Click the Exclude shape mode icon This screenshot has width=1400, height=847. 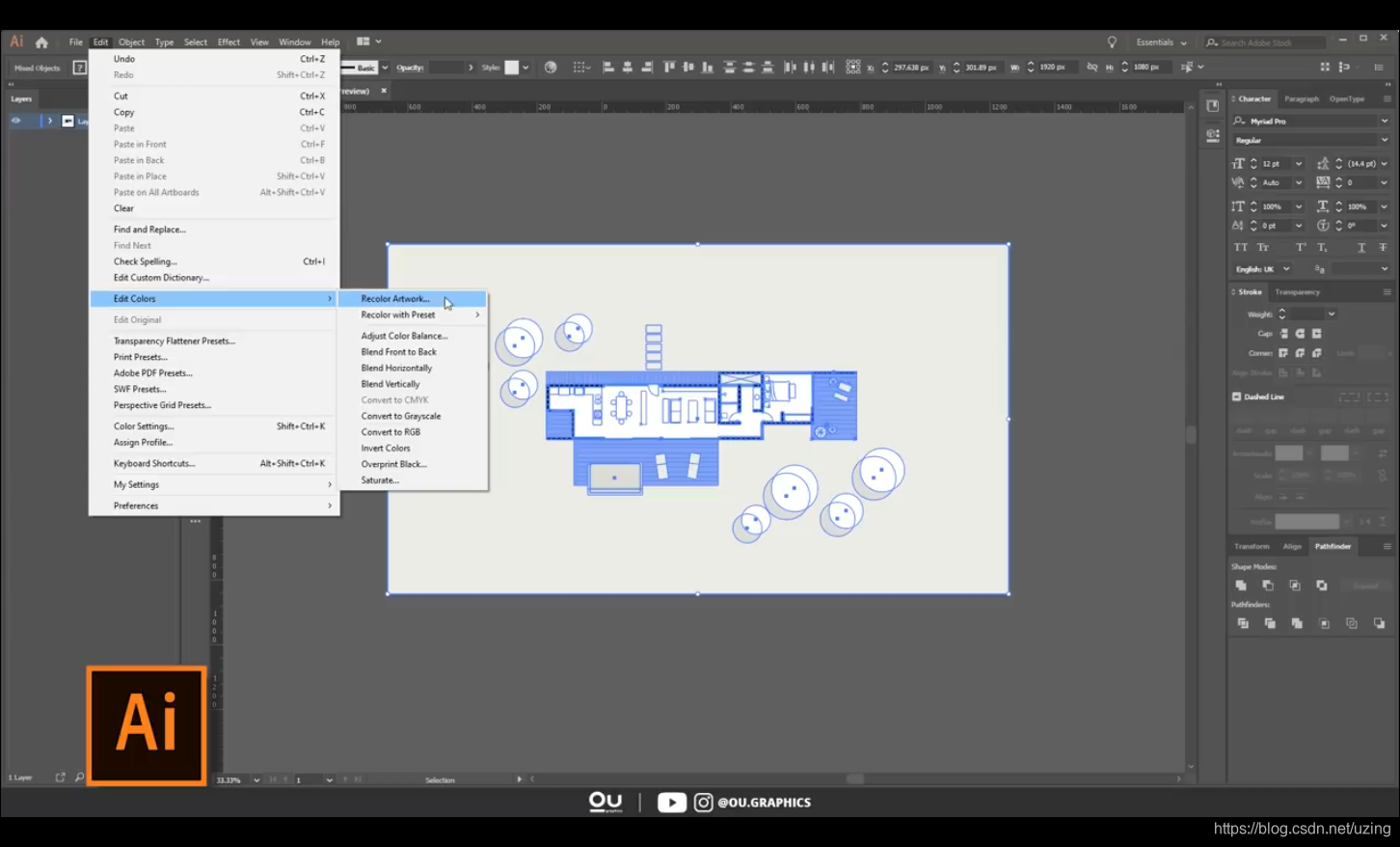click(x=1322, y=586)
